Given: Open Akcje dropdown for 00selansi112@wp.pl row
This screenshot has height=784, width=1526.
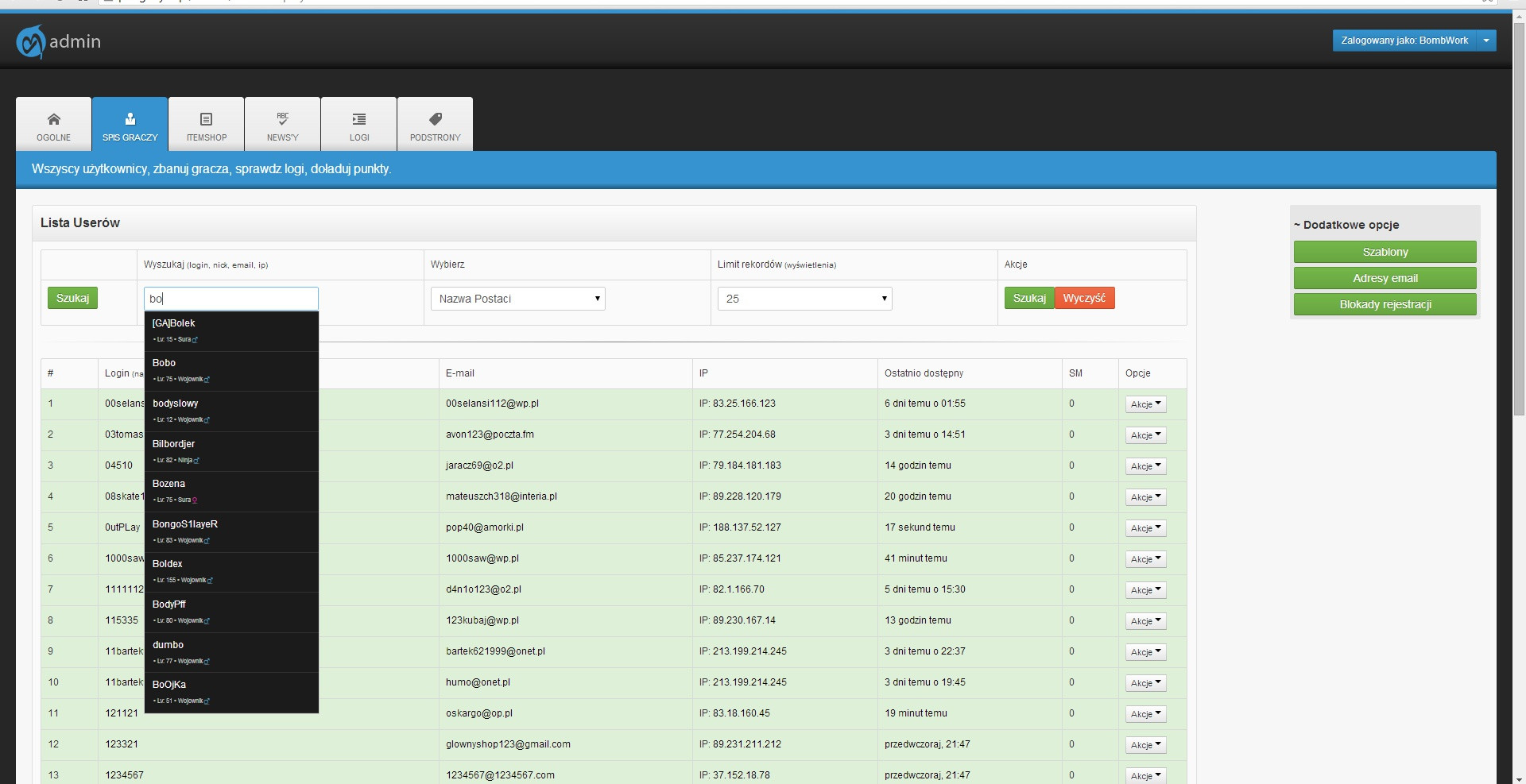Looking at the screenshot, I should 1145,404.
